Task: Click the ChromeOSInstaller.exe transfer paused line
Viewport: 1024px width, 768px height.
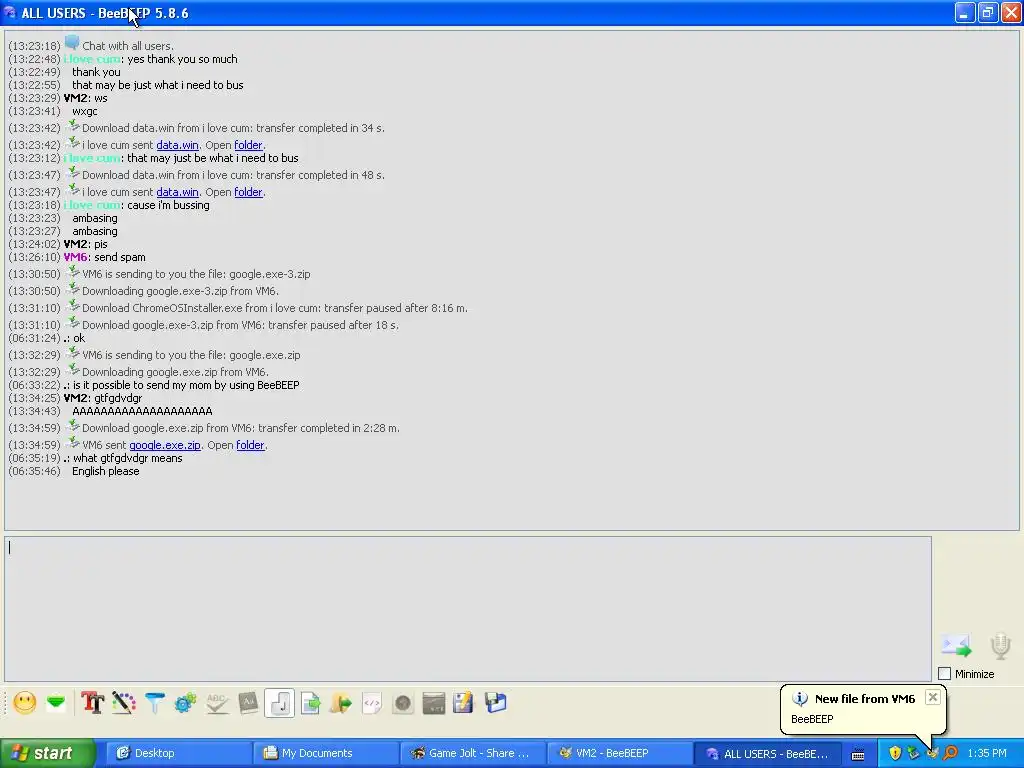Action: [275, 308]
